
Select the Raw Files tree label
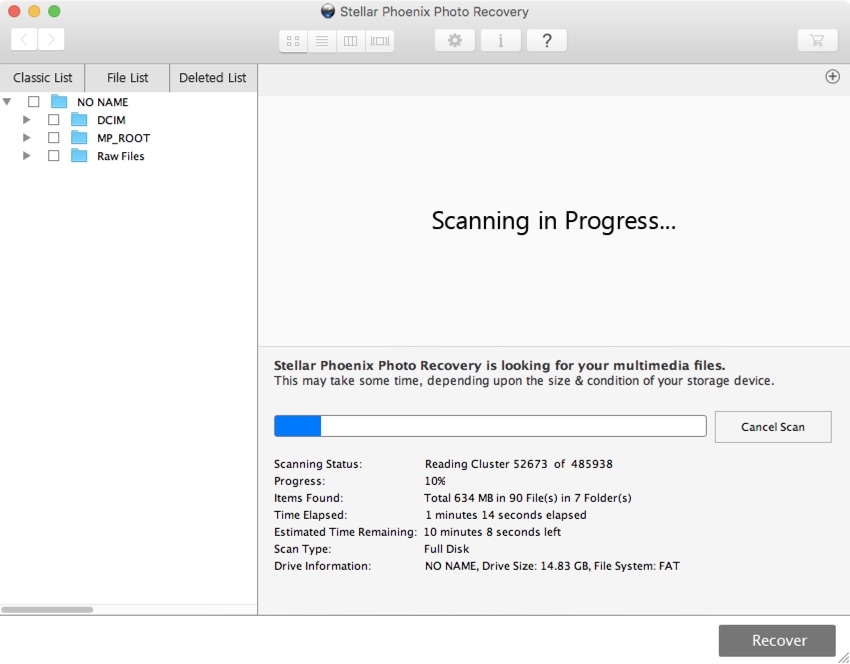121,156
